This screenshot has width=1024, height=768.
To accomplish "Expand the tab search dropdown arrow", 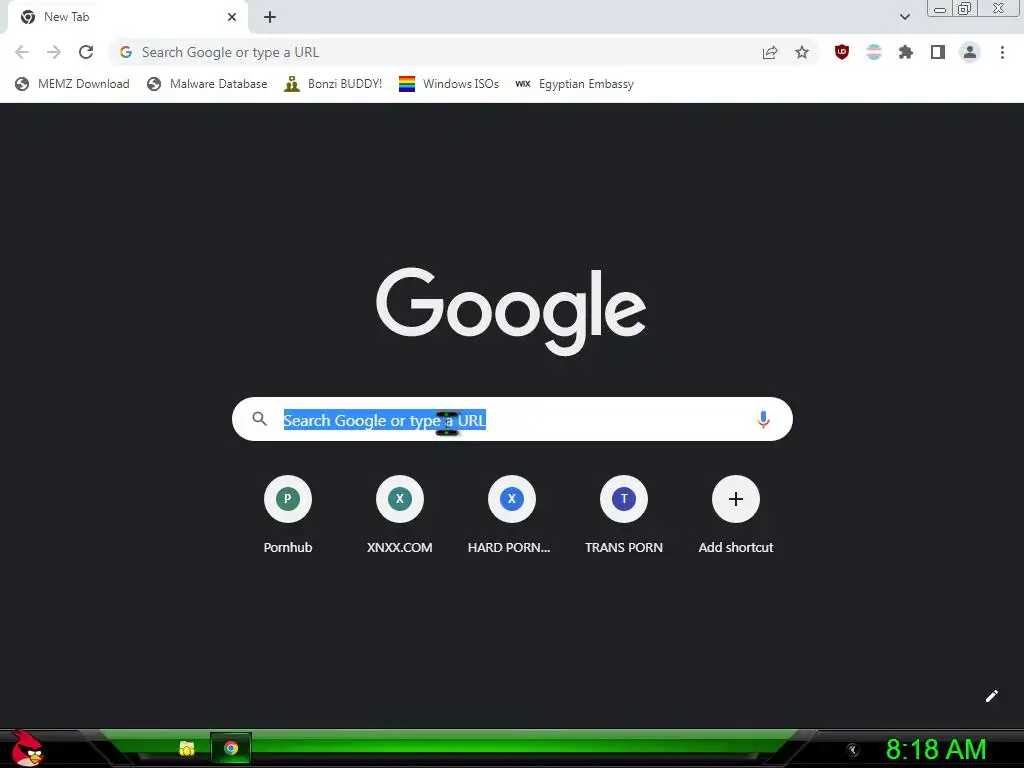I will (x=904, y=17).
